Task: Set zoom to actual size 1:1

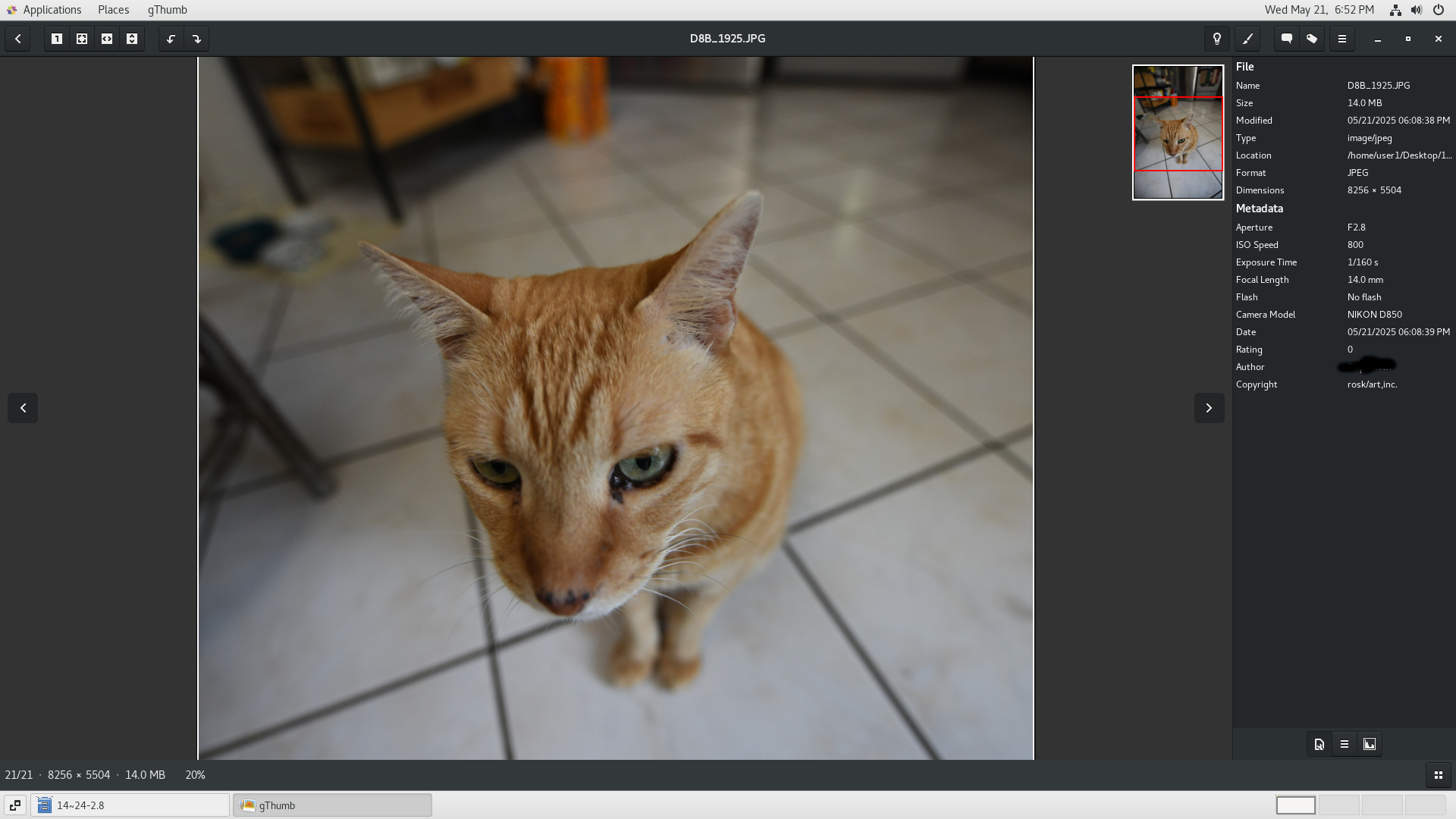Action: 57,39
